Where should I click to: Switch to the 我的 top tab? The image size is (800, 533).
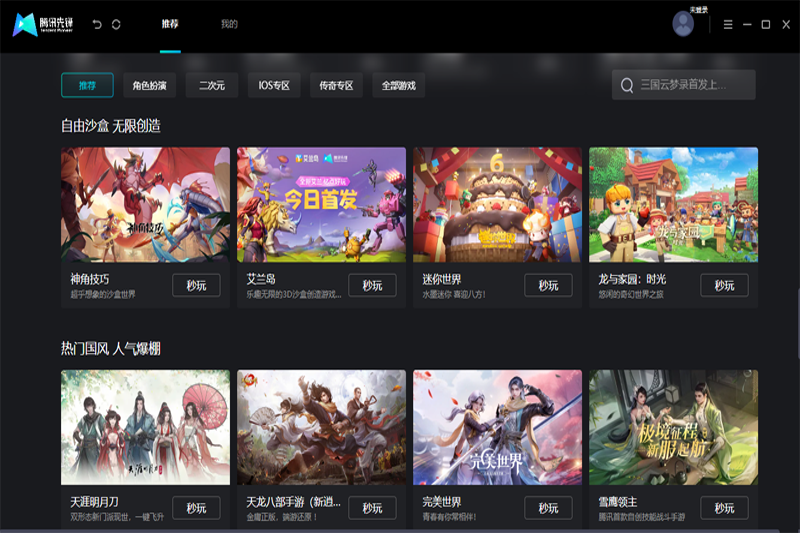point(229,23)
